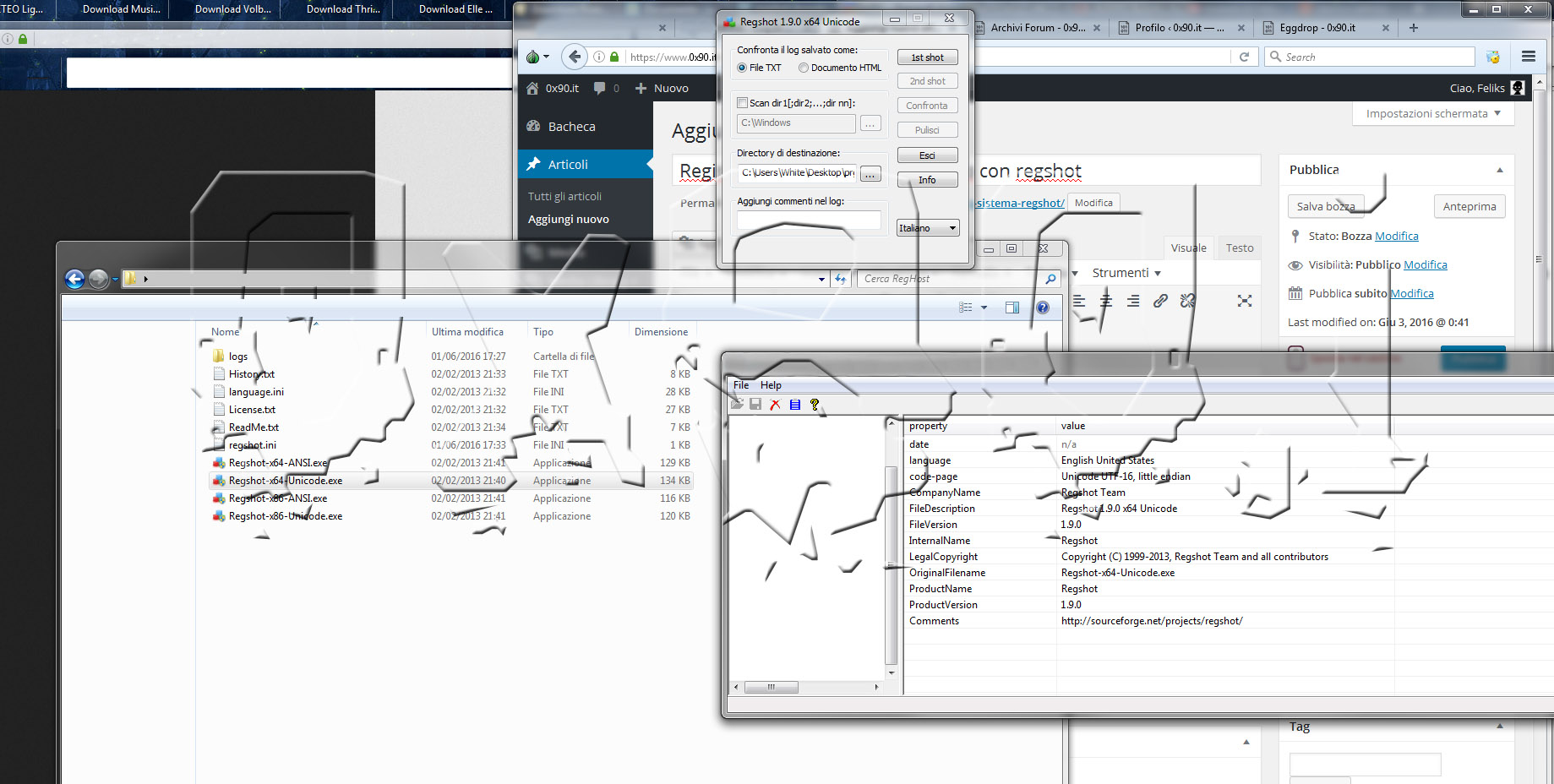
Task: Click the insert link icon in WordPress editor
Action: tap(1160, 301)
